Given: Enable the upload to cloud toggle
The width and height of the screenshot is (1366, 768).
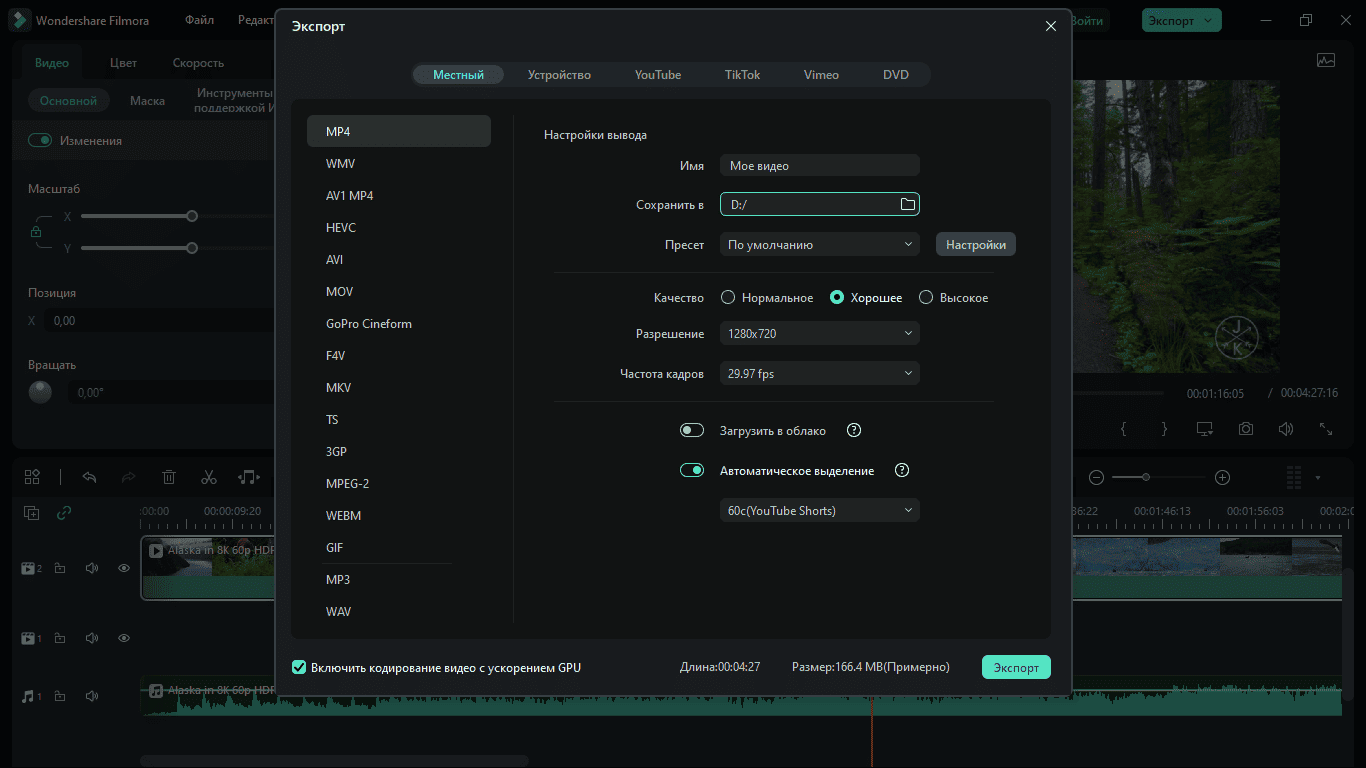Looking at the screenshot, I should [692, 431].
